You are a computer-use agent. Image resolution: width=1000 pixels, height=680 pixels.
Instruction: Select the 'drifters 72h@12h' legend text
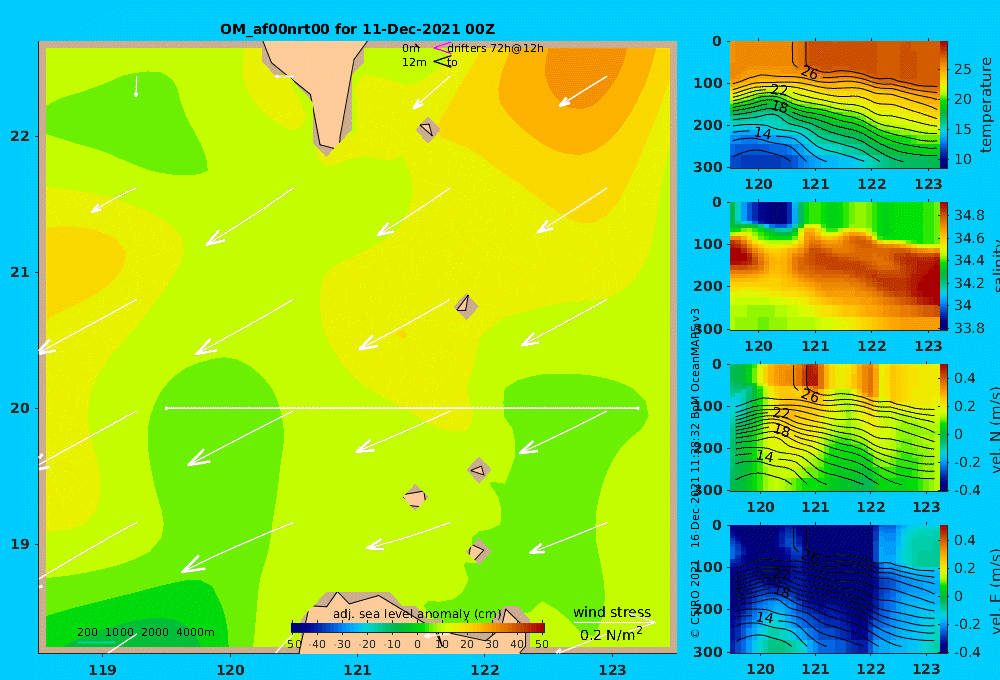(x=496, y=48)
